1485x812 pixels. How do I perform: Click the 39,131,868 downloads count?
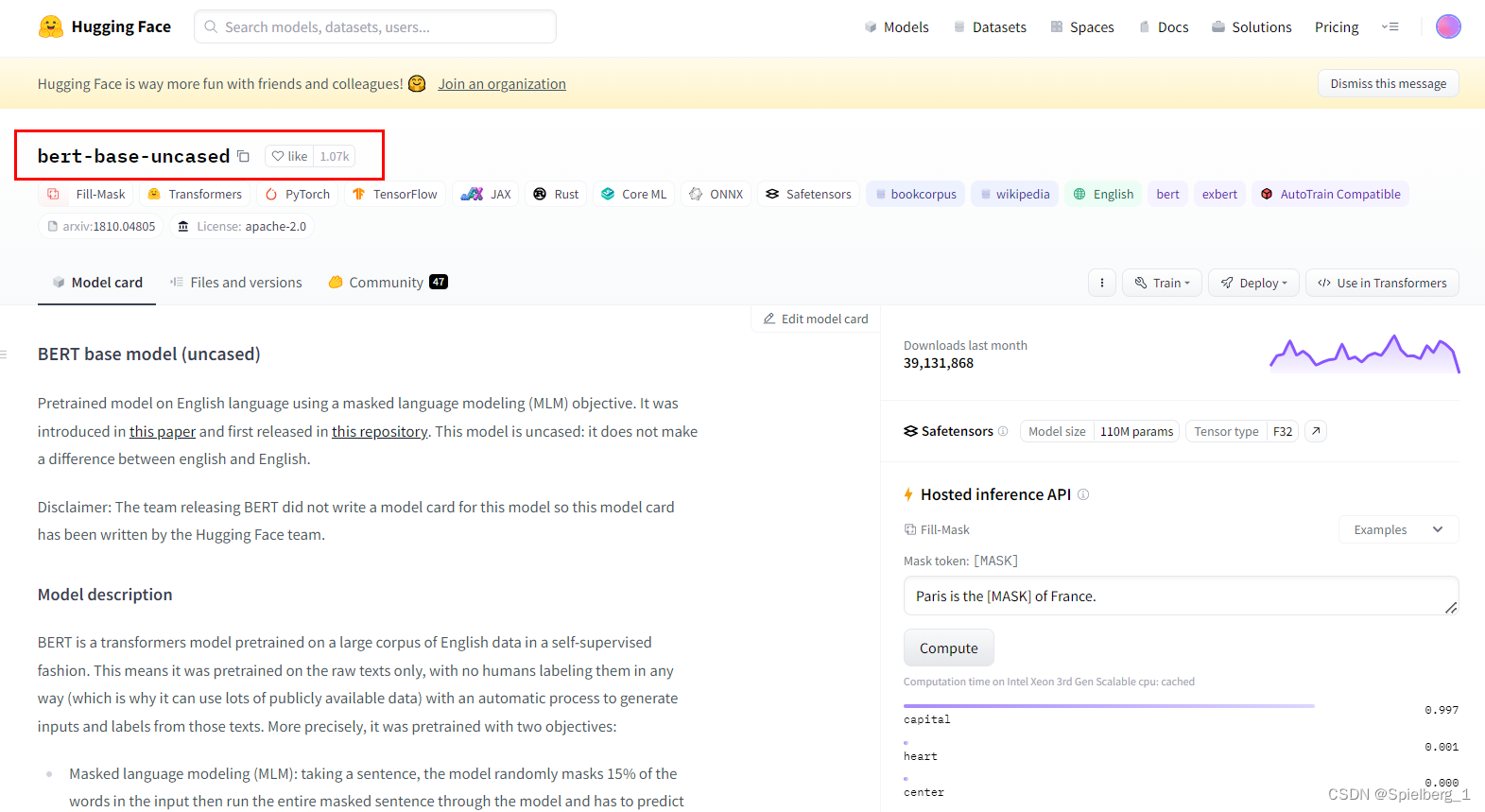939,363
